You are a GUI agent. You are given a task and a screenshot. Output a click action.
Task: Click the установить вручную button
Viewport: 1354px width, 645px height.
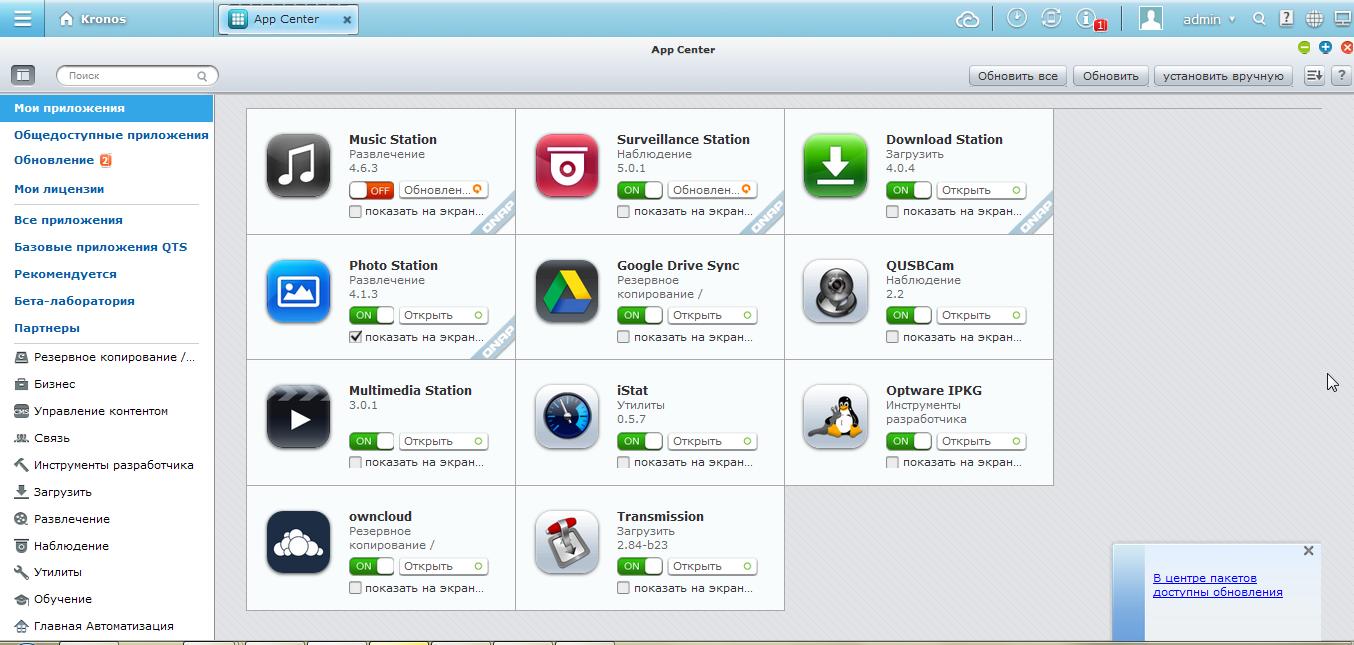pos(1223,76)
